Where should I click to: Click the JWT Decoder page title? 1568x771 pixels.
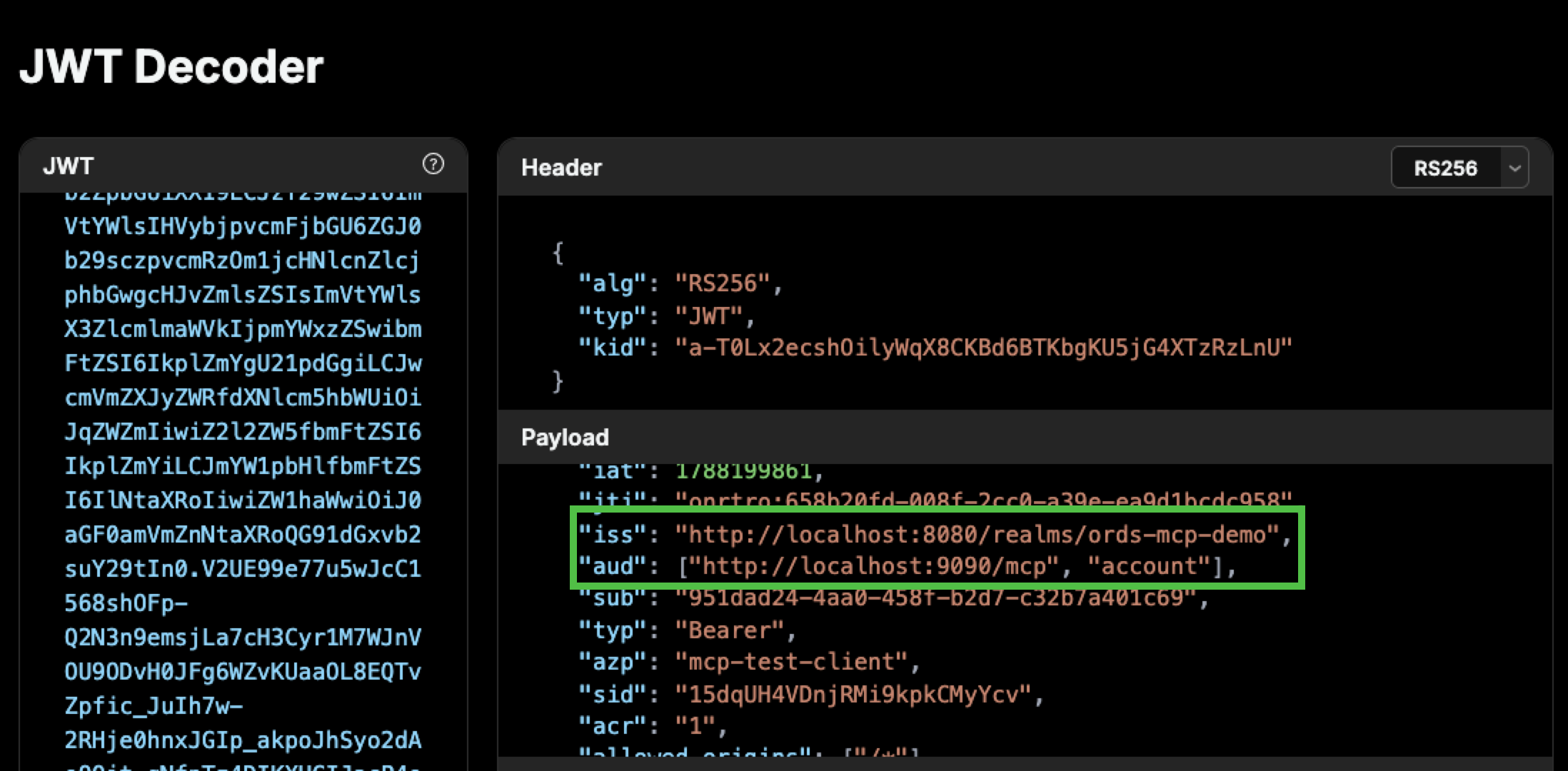pyautogui.click(x=171, y=66)
